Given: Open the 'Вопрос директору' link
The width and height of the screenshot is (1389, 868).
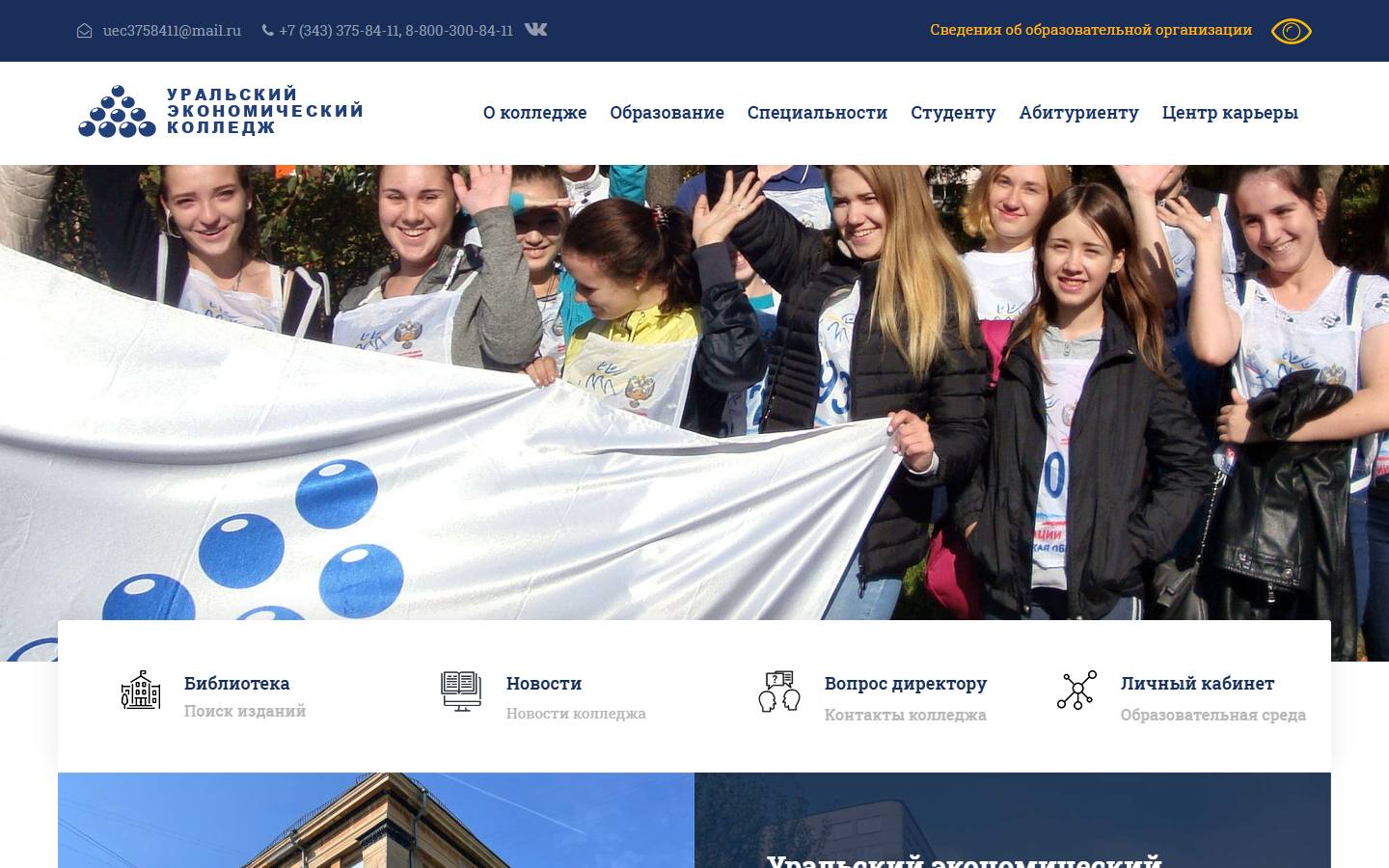Looking at the screenshot, I should coord(906,683).
